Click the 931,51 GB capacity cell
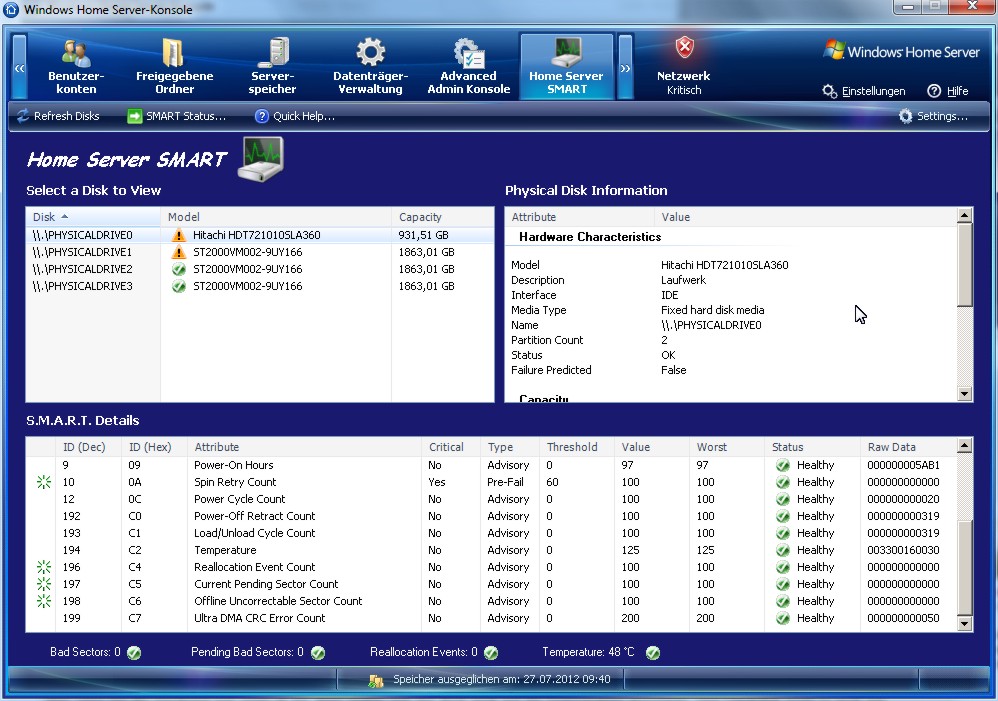The image size is (998, 701). 423,235
